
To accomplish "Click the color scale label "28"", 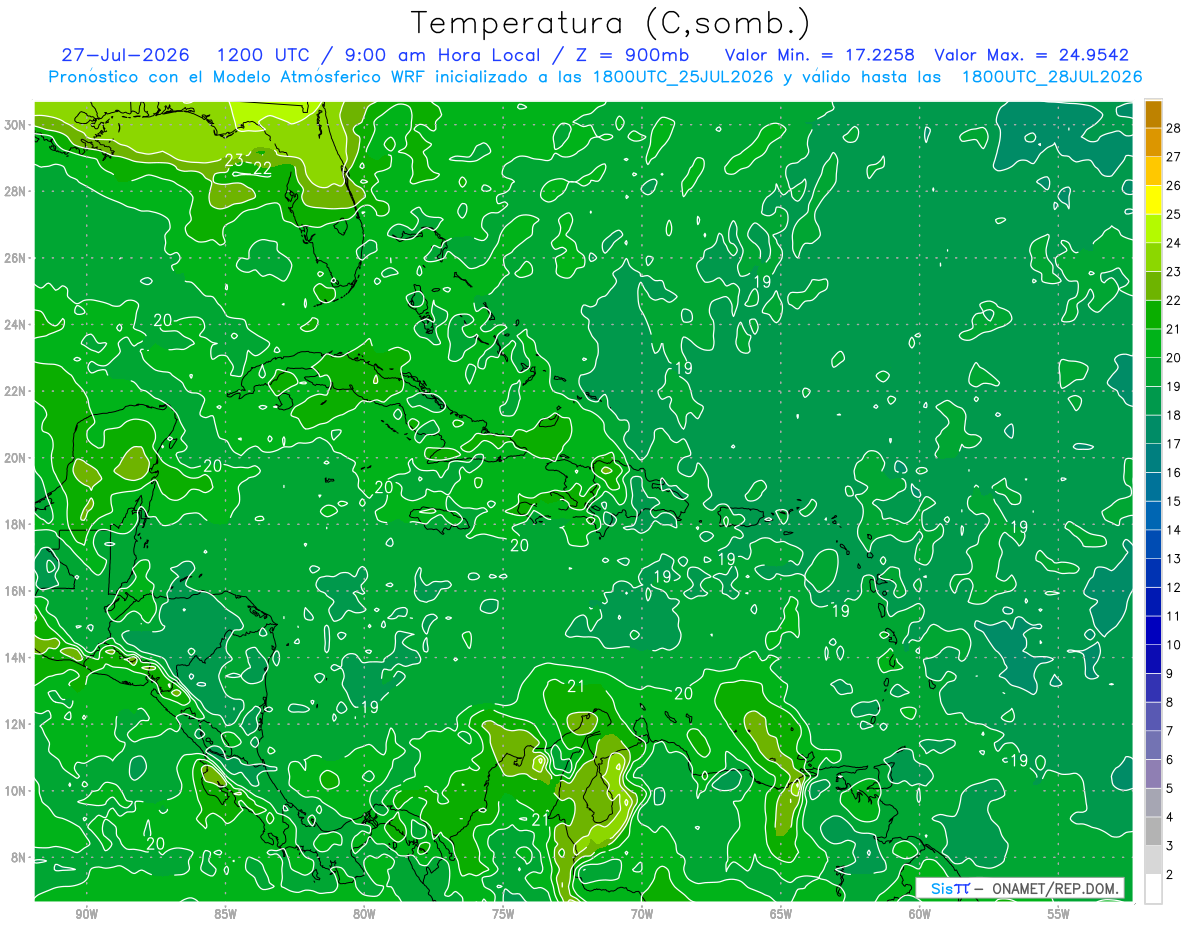I will coord(1173,127).
